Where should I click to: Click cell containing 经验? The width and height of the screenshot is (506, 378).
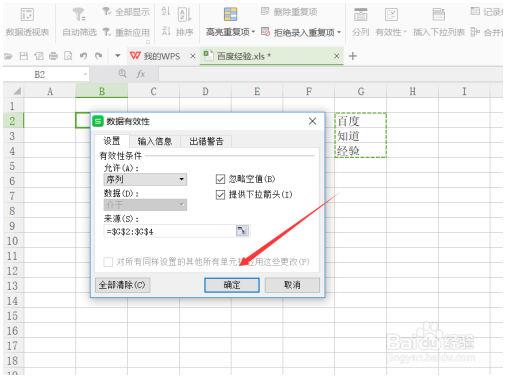361,151
